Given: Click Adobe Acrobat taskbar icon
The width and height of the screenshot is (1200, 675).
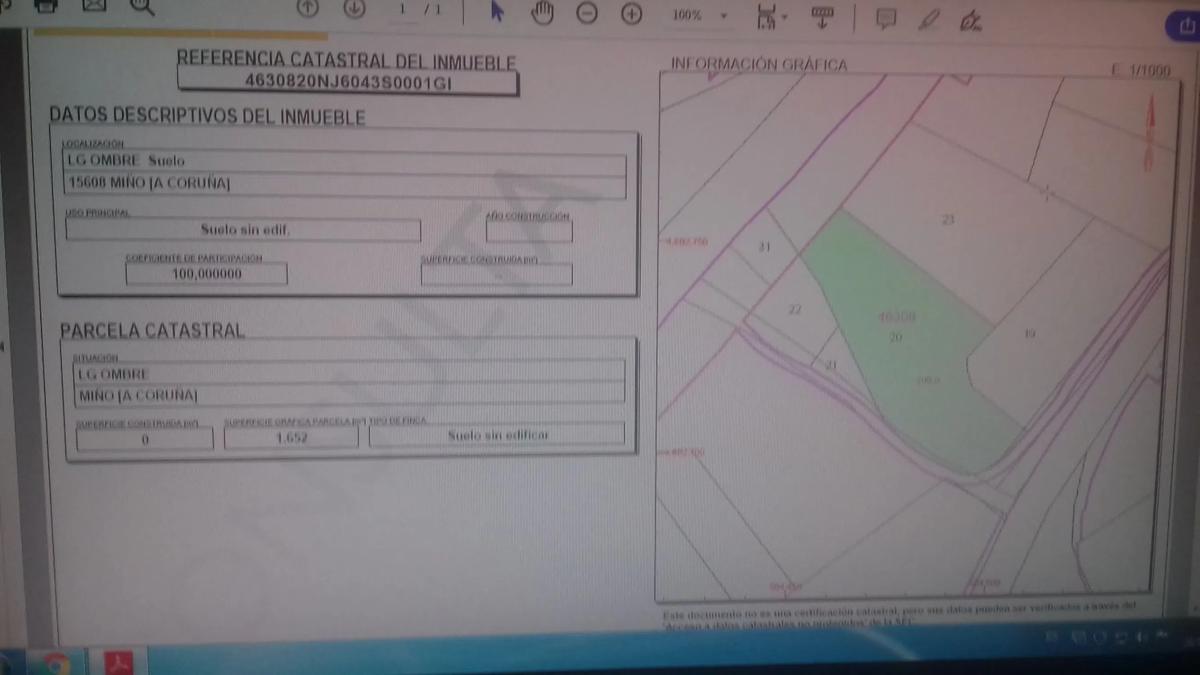Looking at the screenshot, I should pyautogui.click(x=119, y=663).
